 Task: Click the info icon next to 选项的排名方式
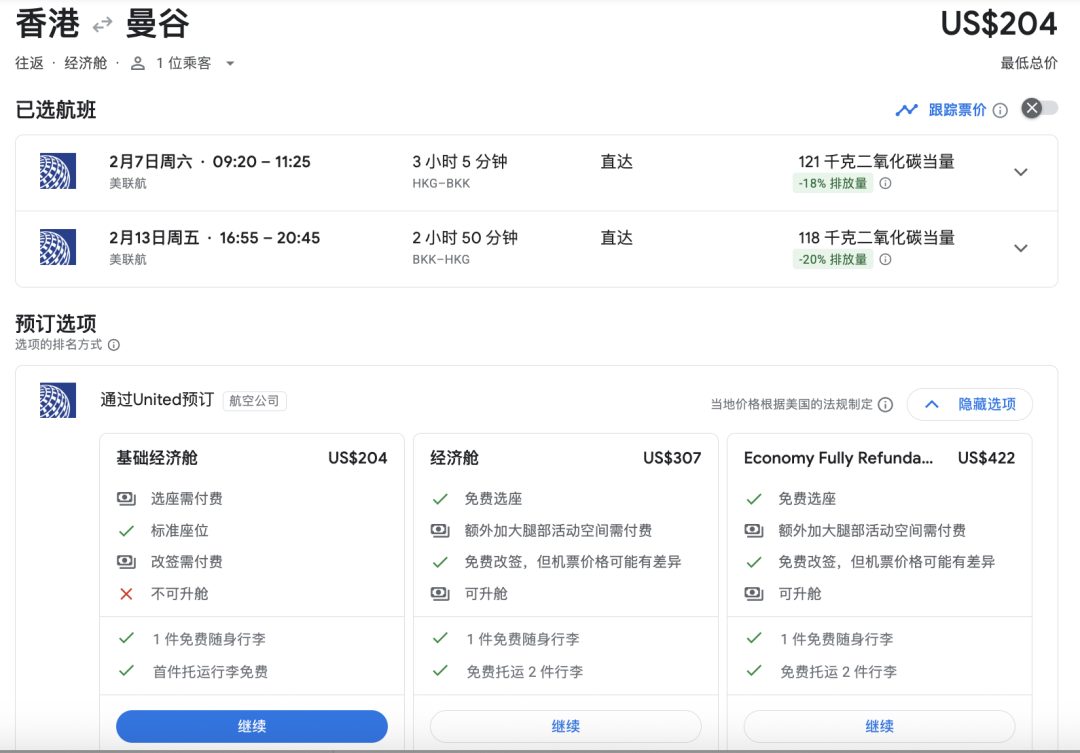[114, 345]
